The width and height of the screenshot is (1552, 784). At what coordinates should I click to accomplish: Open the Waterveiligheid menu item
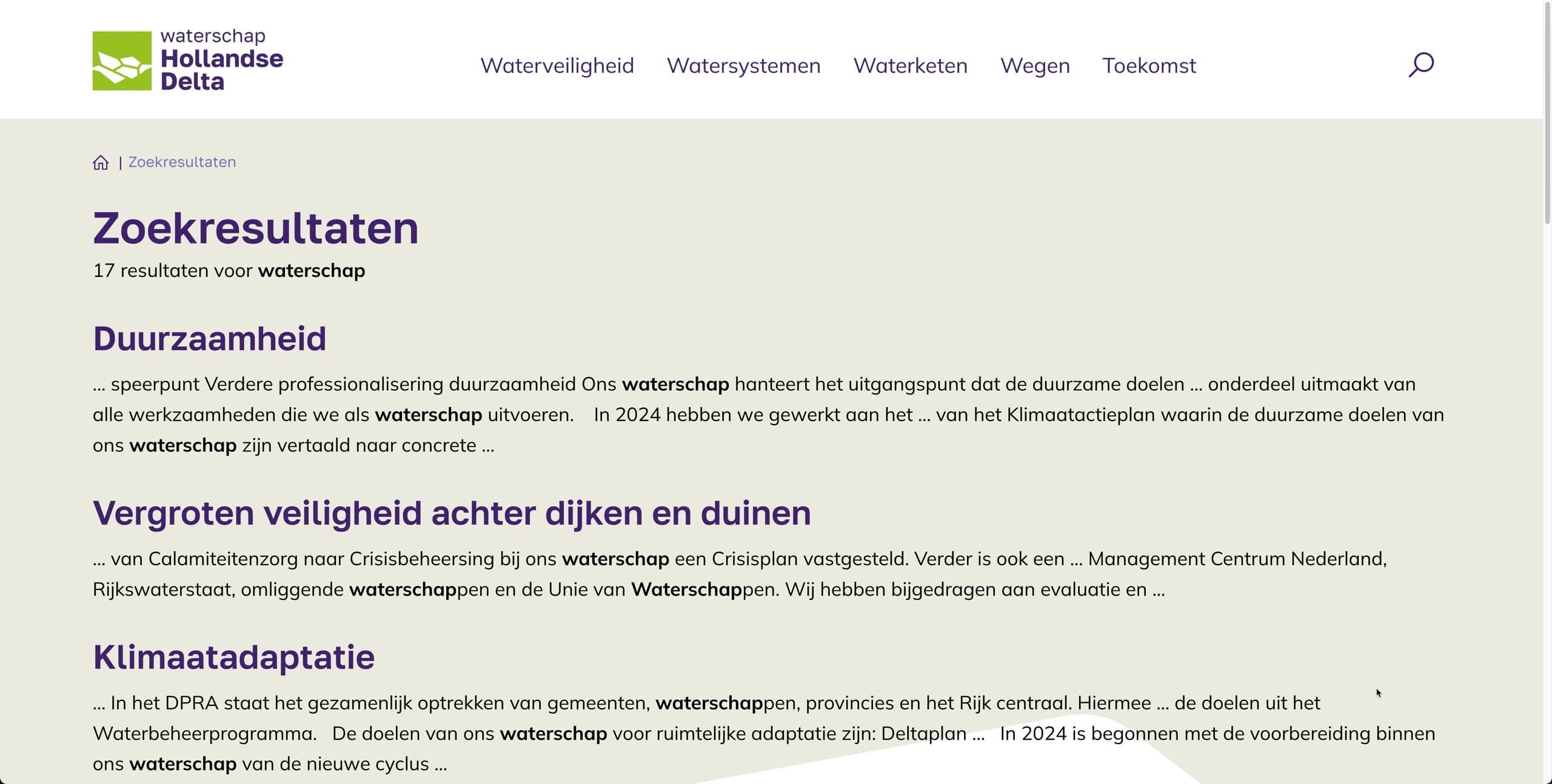click(x=557, y=65)
